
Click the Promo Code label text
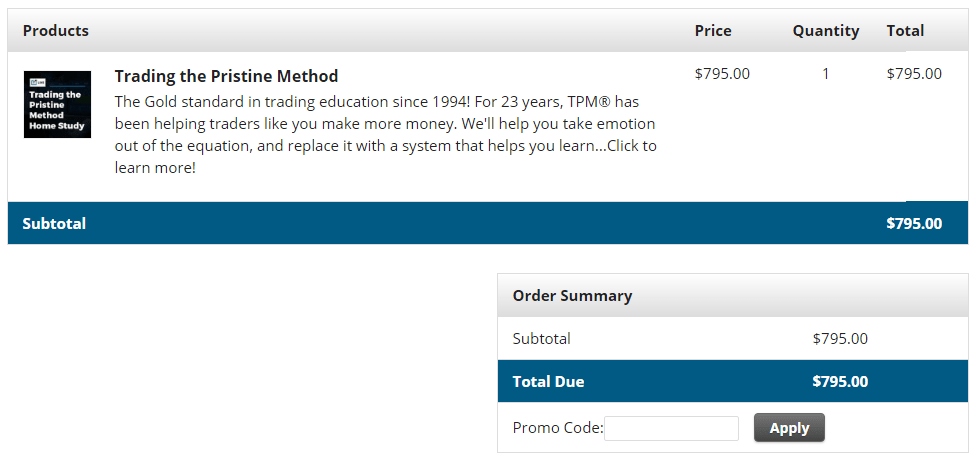[x=557, y=428]
